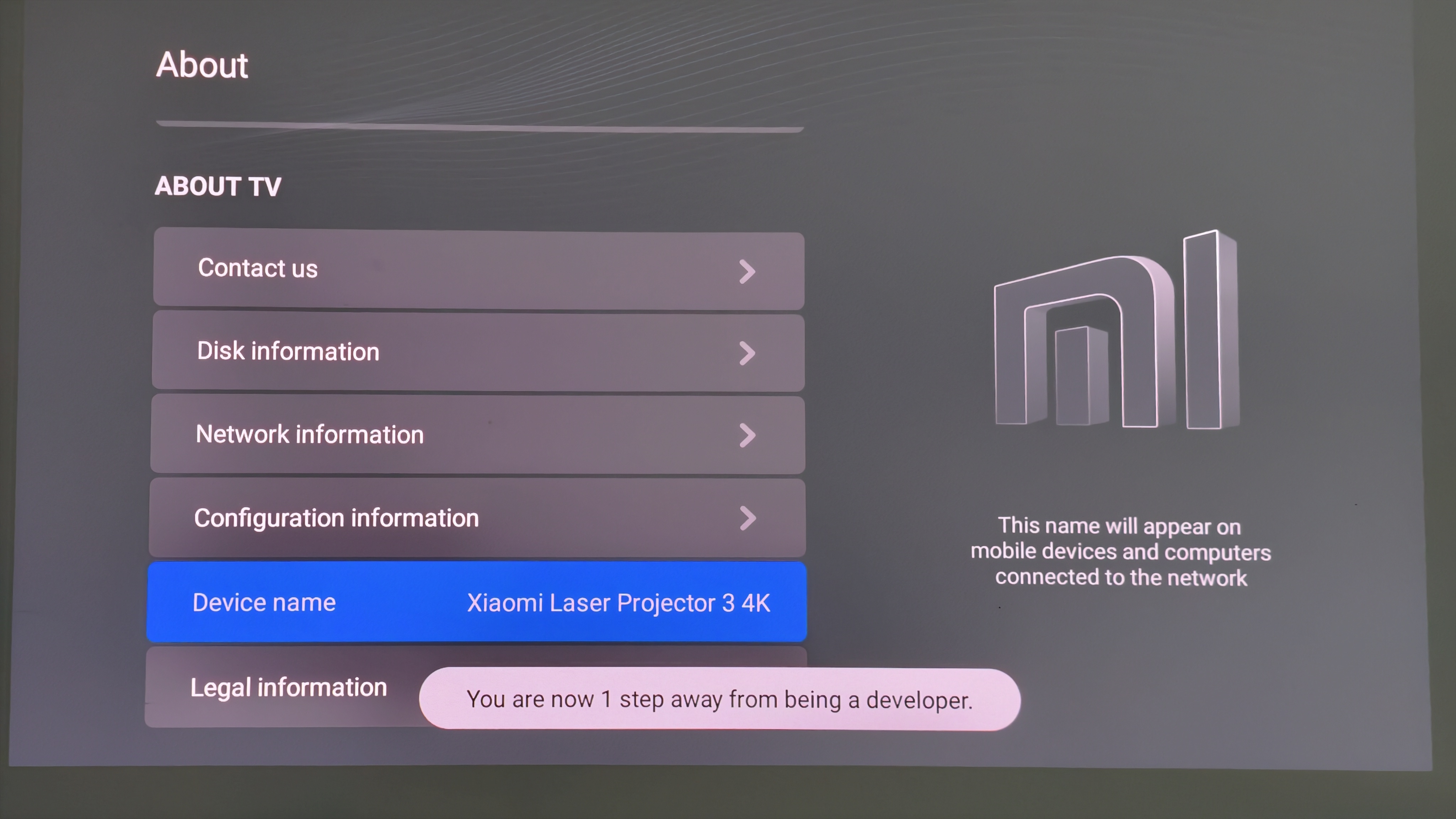Open the Contact us entry
Screen dimensions: 1456x819
click(478, 269)
